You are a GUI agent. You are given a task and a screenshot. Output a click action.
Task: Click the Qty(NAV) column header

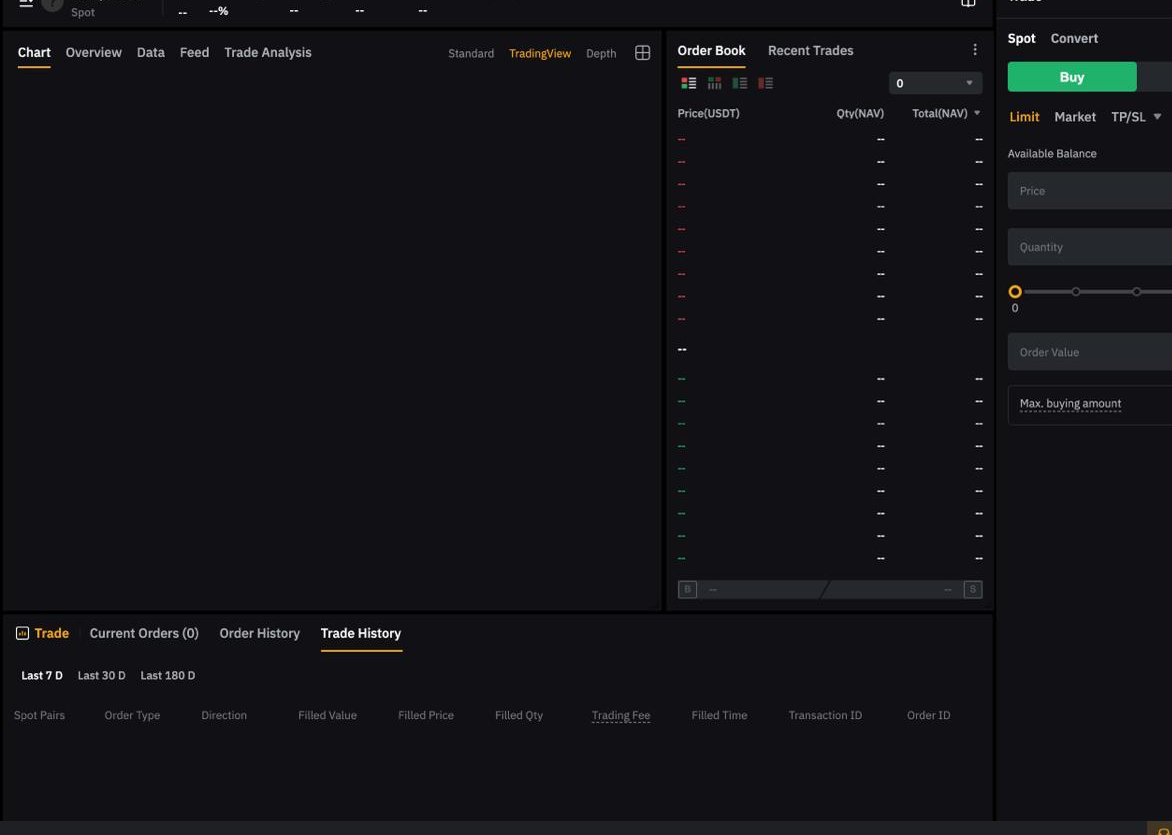pos(860,114)
